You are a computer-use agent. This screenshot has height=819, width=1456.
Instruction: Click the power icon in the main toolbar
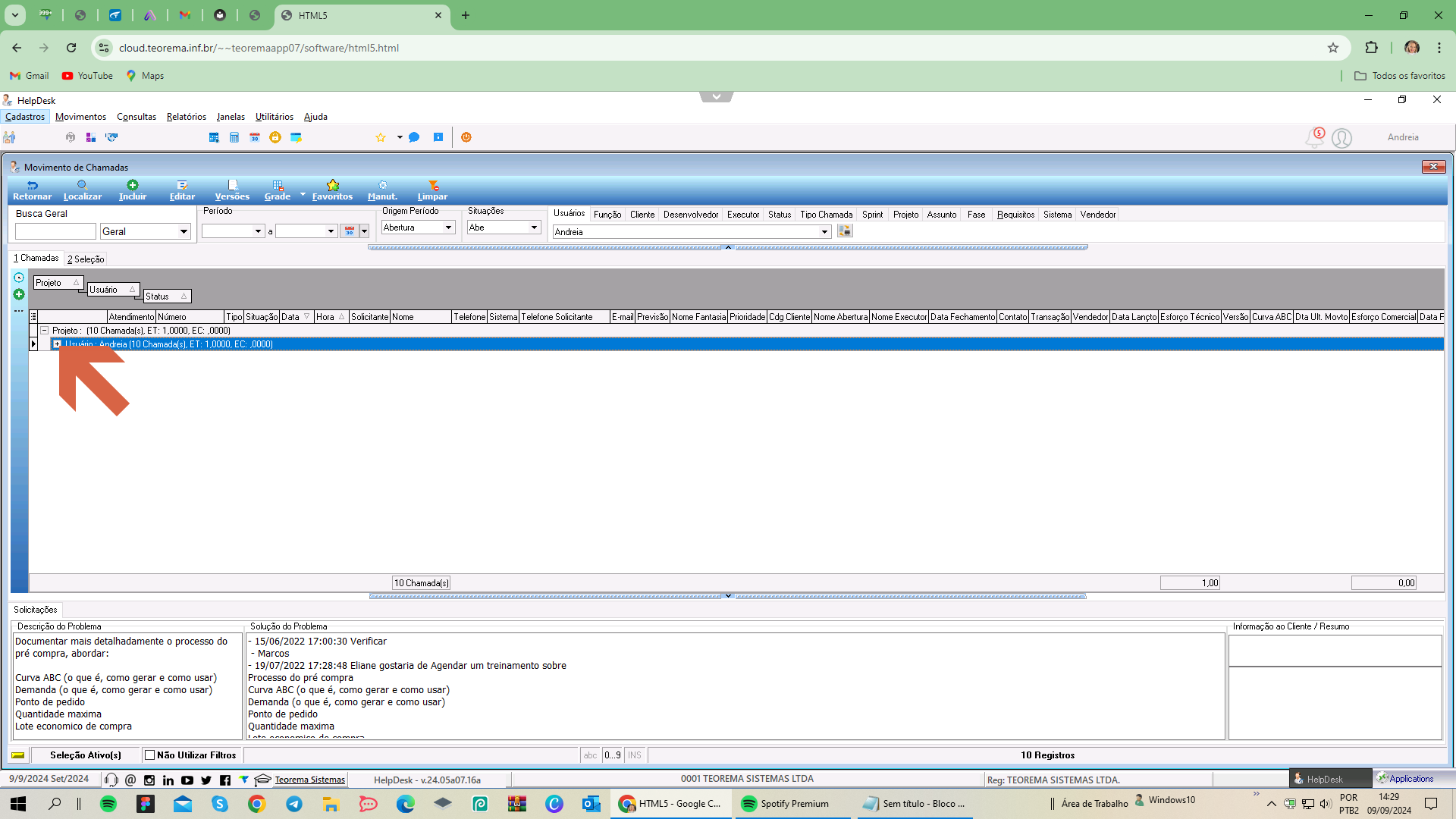coord(466,137)
